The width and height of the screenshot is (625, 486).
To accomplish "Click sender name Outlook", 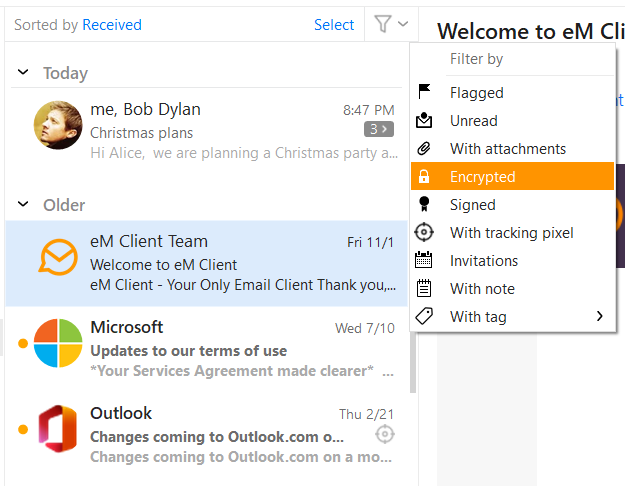I will [x=121, y=413].
